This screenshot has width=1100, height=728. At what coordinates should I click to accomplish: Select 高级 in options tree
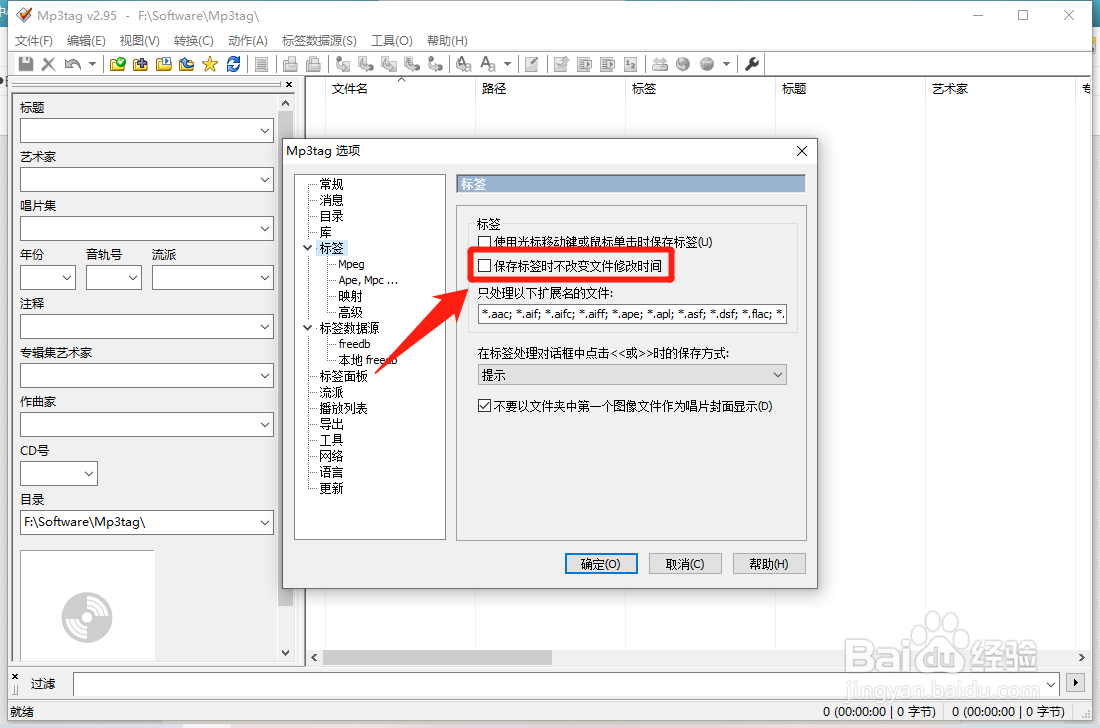pos(350,313)
